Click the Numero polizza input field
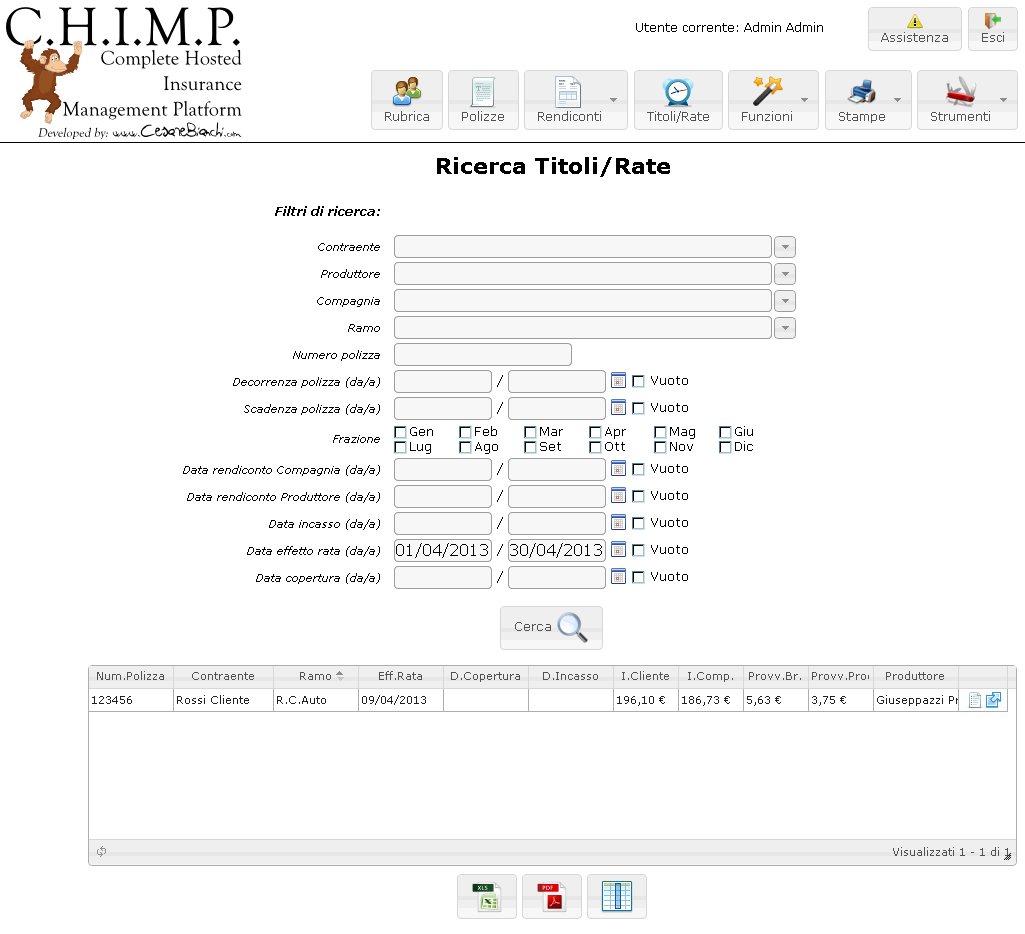 [x=482, y=355]
